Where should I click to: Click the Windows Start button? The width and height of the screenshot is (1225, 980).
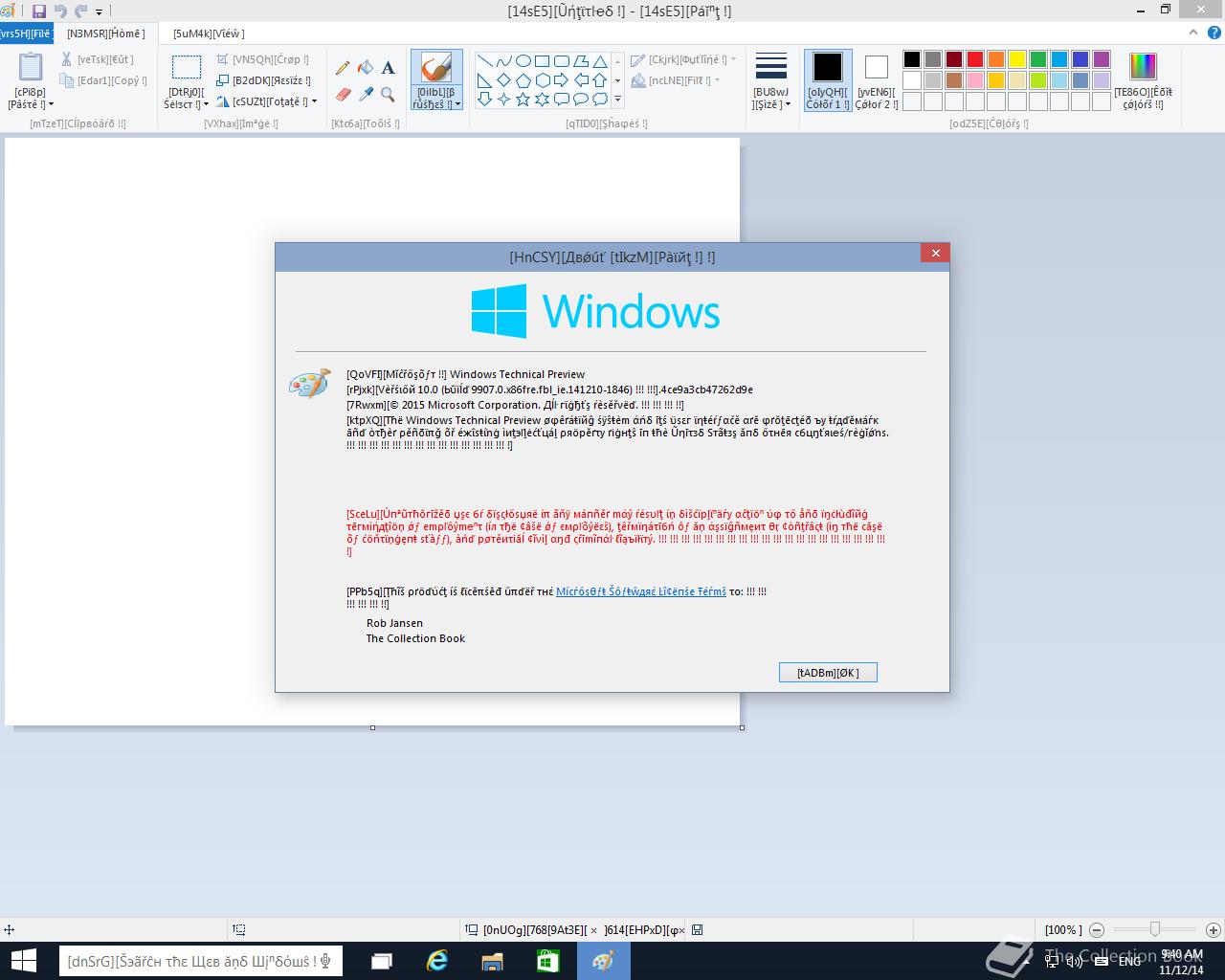click(23, 961)
